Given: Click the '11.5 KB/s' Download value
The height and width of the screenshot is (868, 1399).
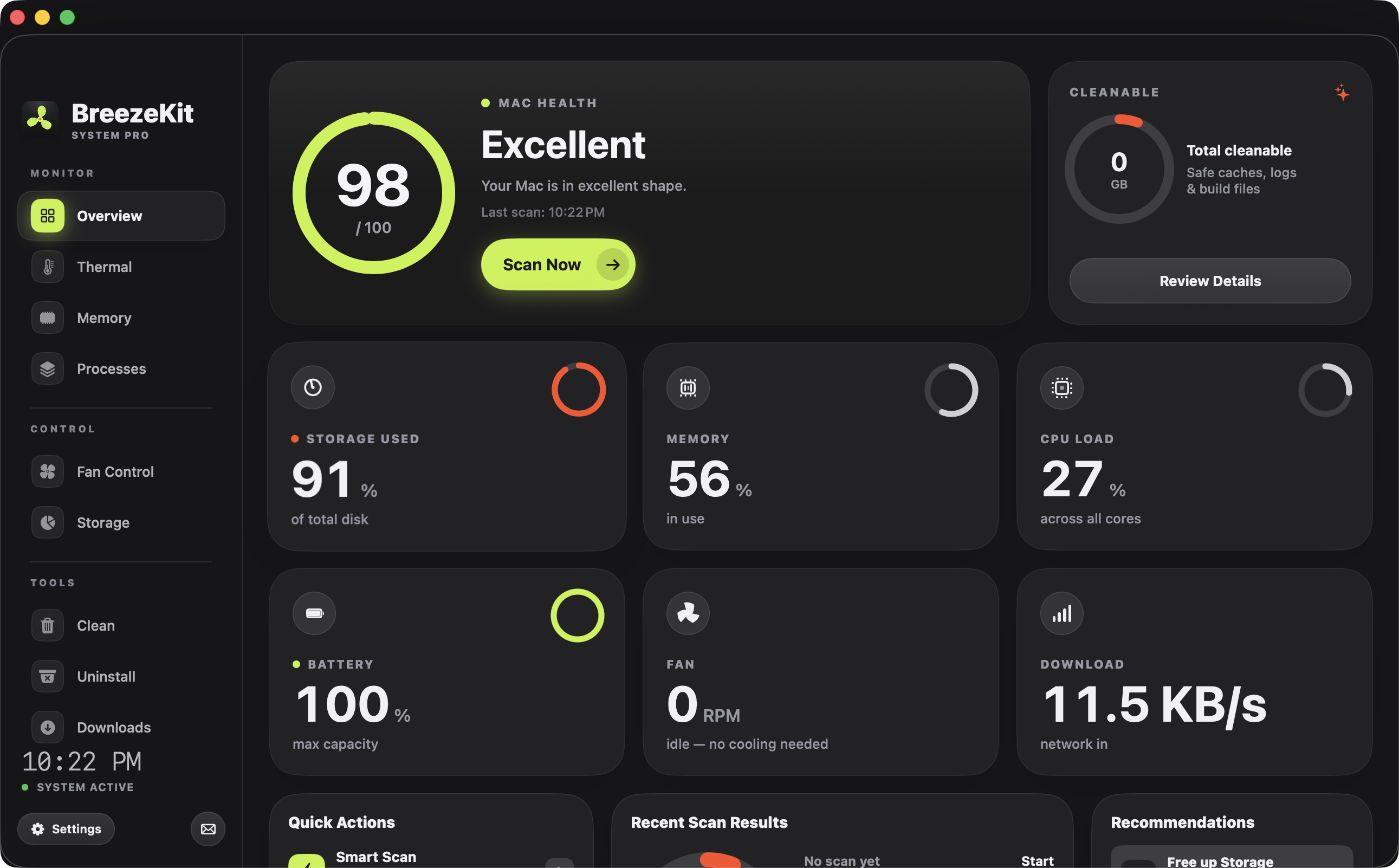Looking at the screenshot, I should pos(1154,705).
